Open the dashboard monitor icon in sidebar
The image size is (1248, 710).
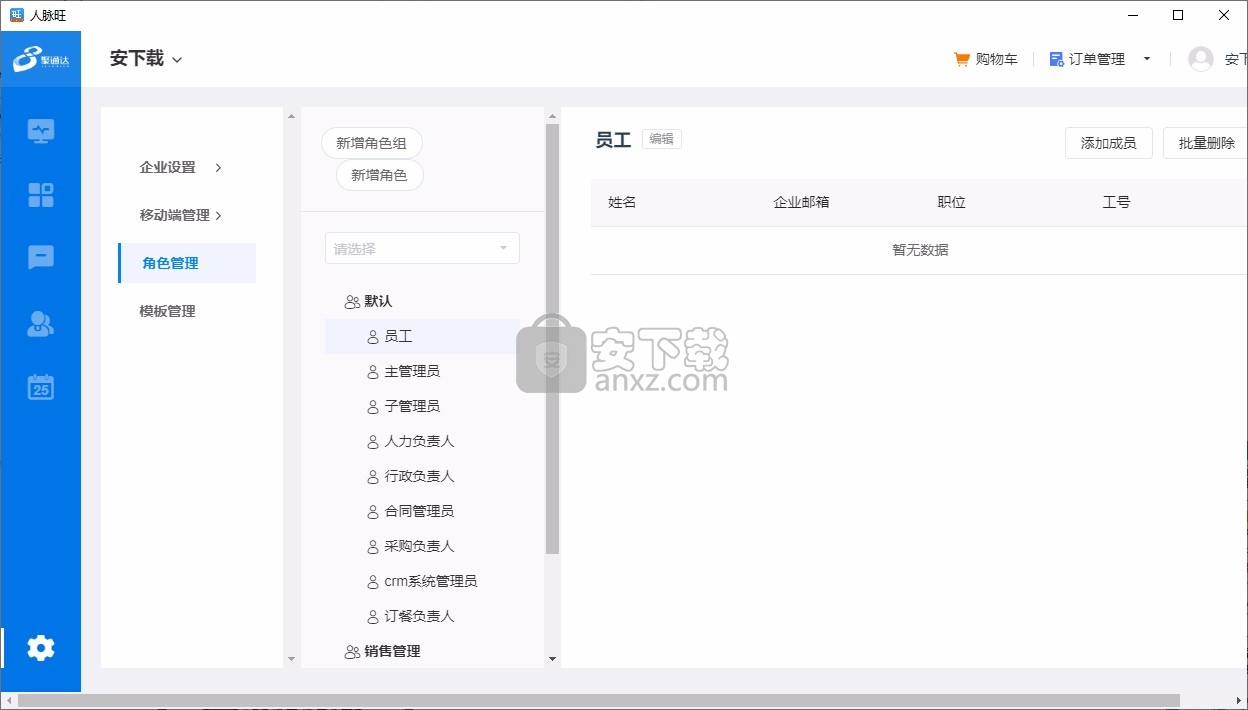41,131
